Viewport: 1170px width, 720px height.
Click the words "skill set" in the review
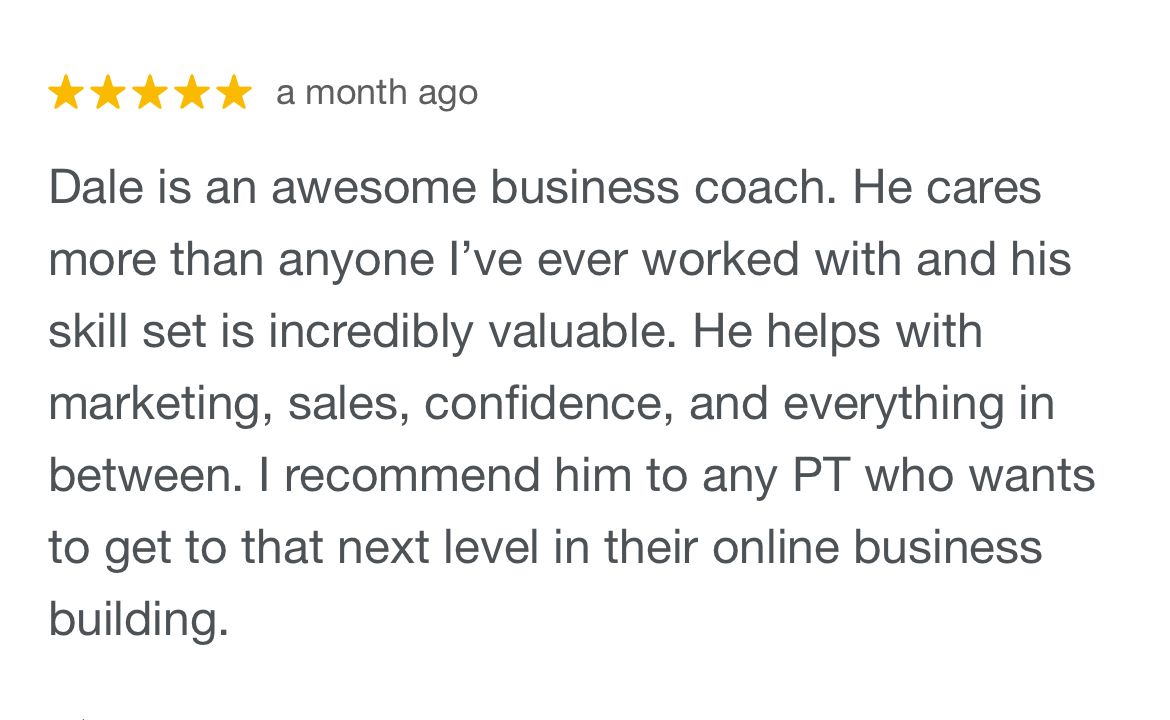pos(127,331)
